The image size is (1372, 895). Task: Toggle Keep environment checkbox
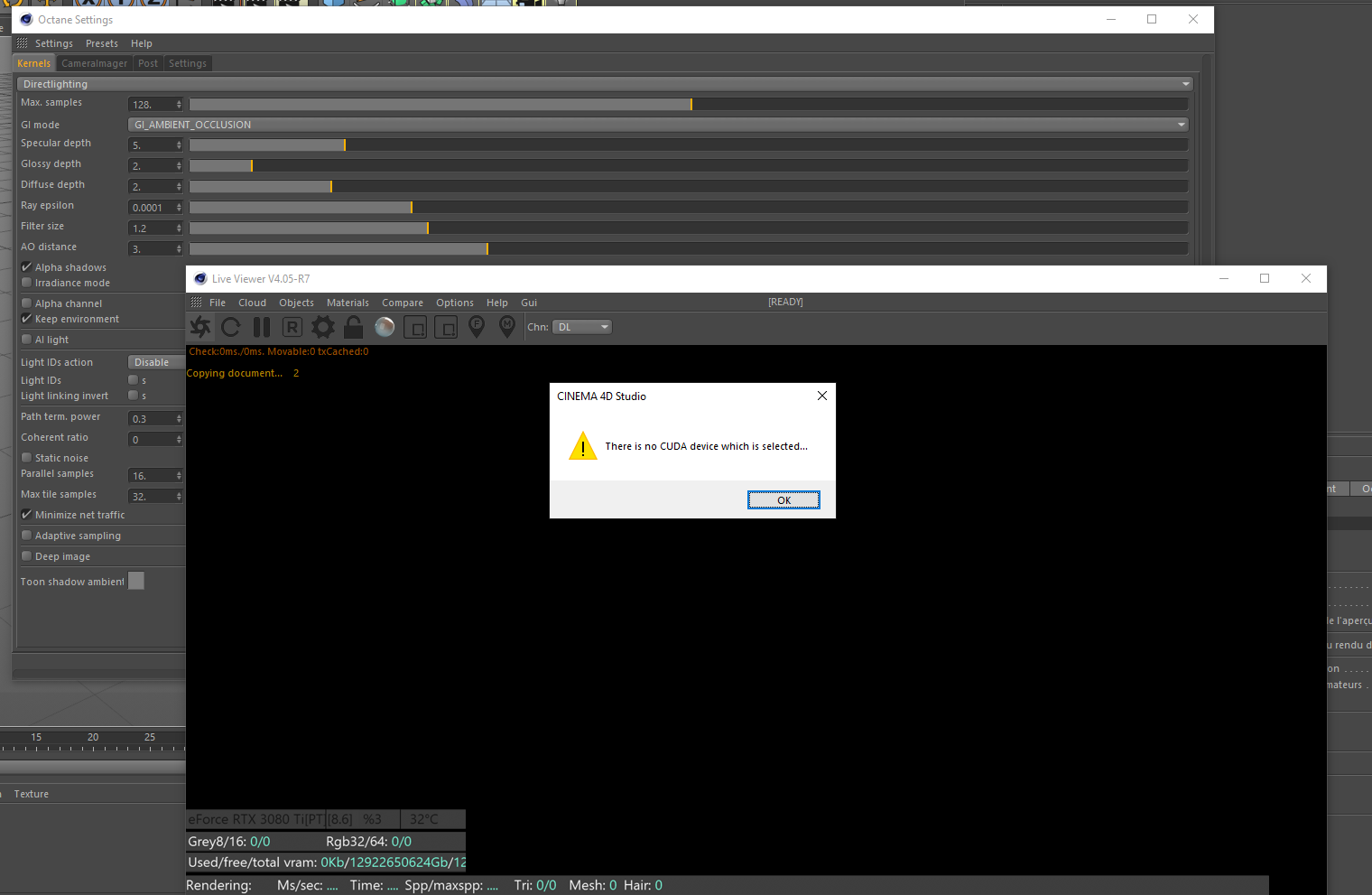[27, 319]
